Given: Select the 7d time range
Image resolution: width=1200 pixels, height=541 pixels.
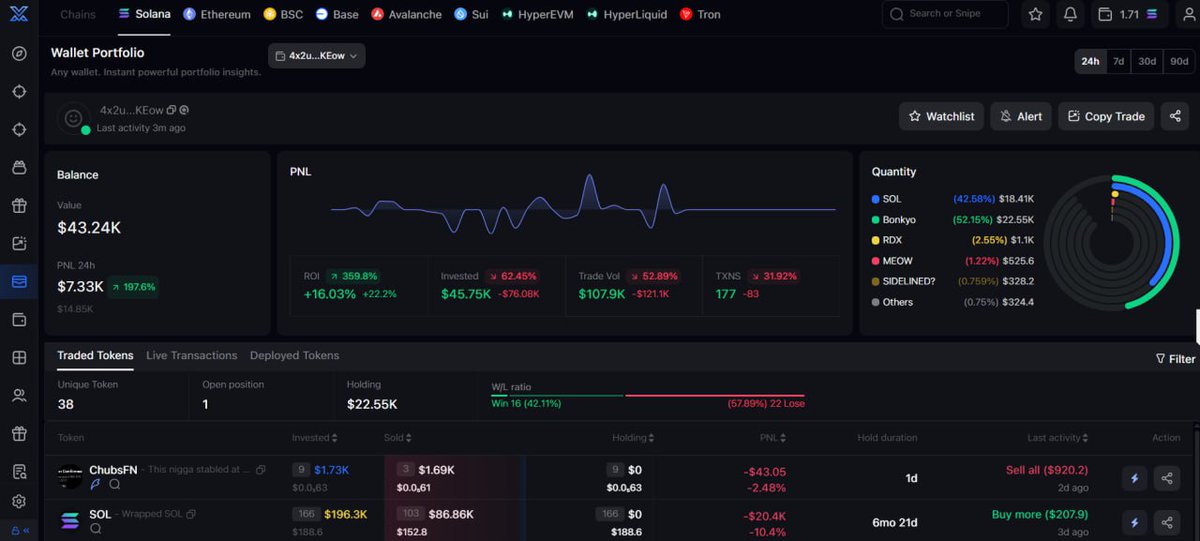Looking at the screenshot, I should [x=1118, y=61].
